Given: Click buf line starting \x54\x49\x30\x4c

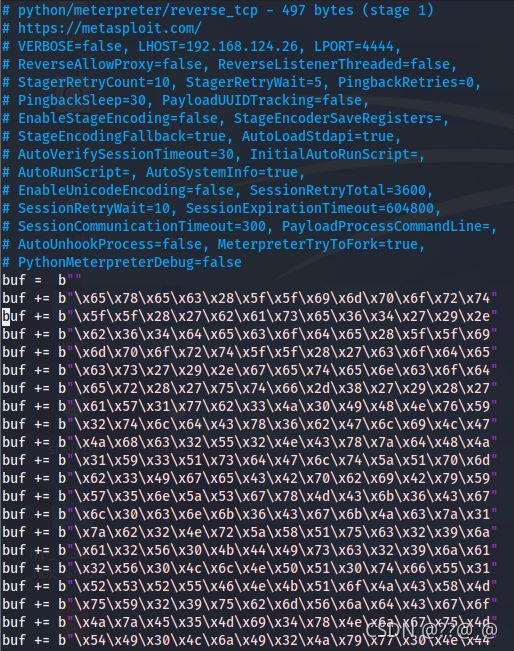Looking at the screenshot, I should 250,640.
